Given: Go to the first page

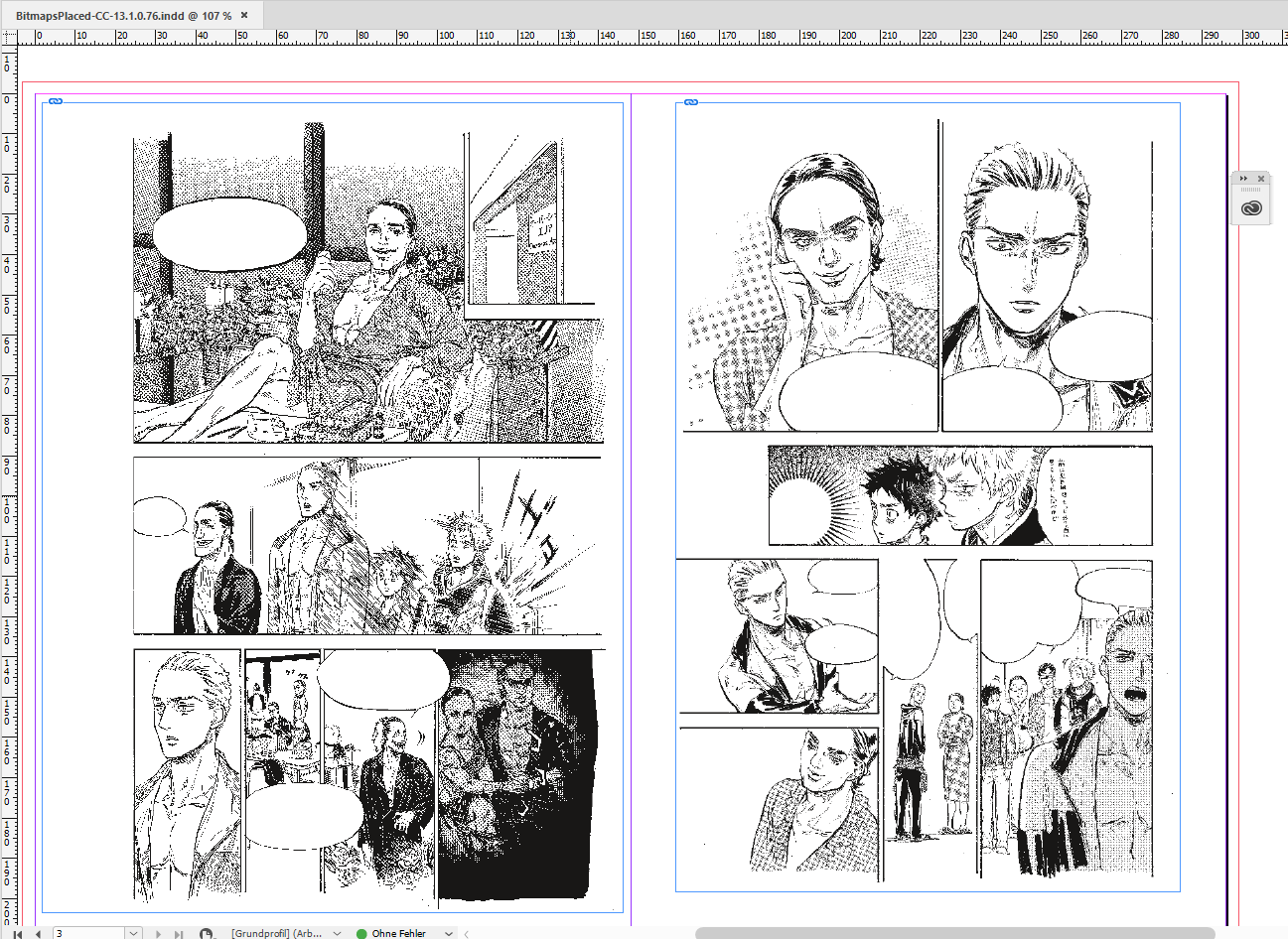Looking at the screenshot, I should coord(17,933).
